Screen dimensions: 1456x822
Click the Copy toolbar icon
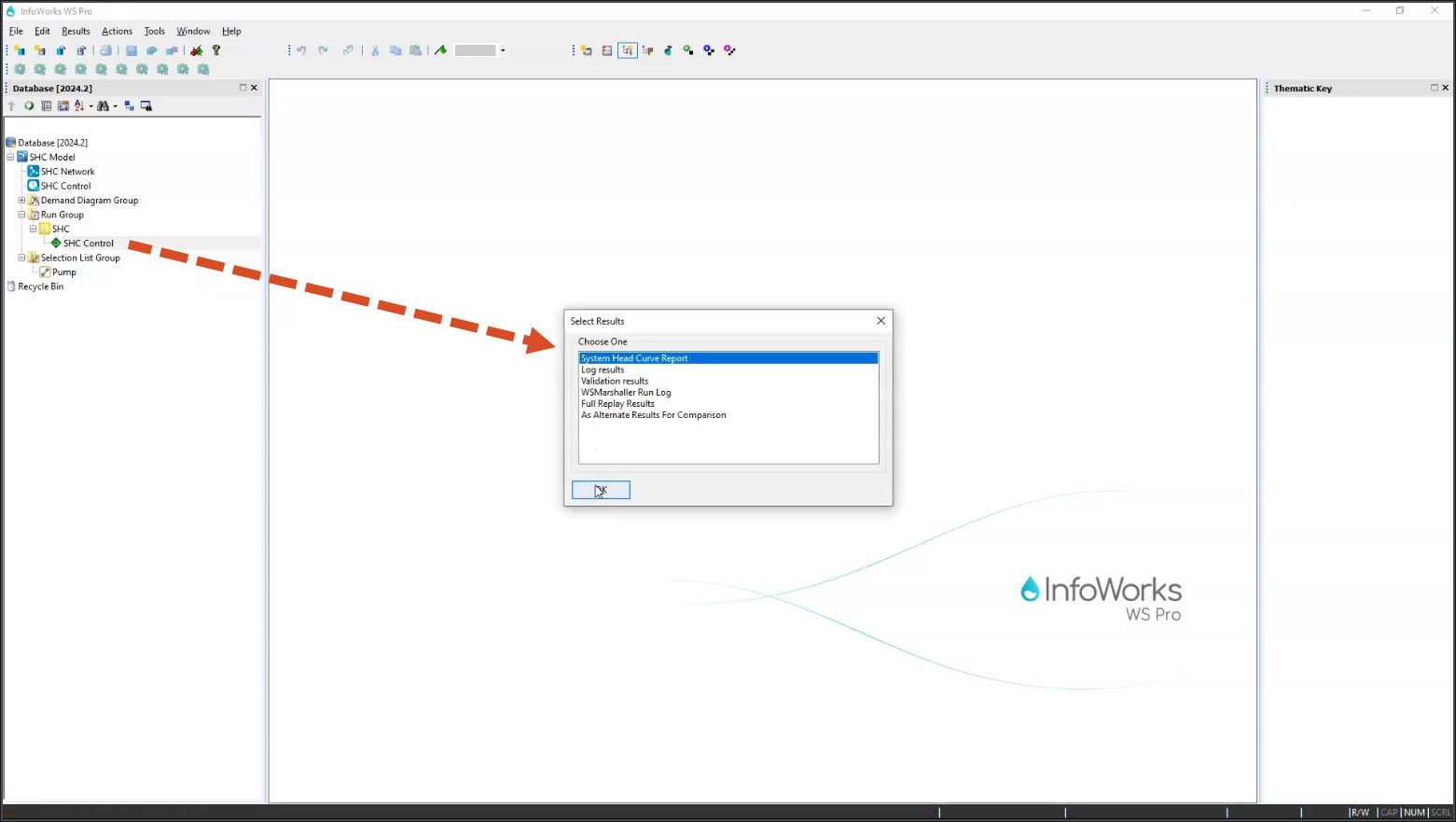395,50
